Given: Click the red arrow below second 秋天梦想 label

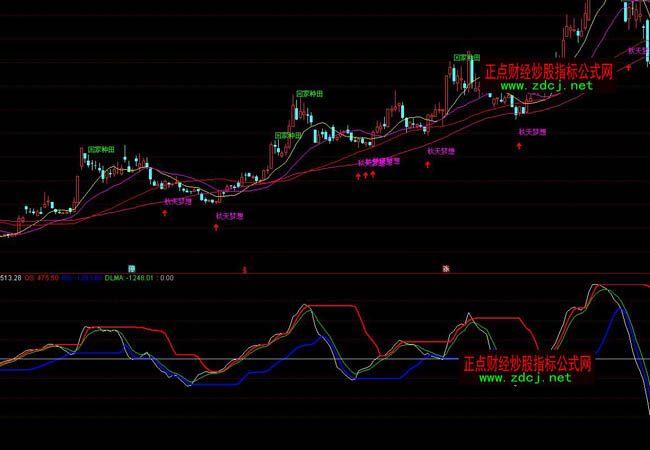Looking at the screenshot, I should click(x=216, y=227).
